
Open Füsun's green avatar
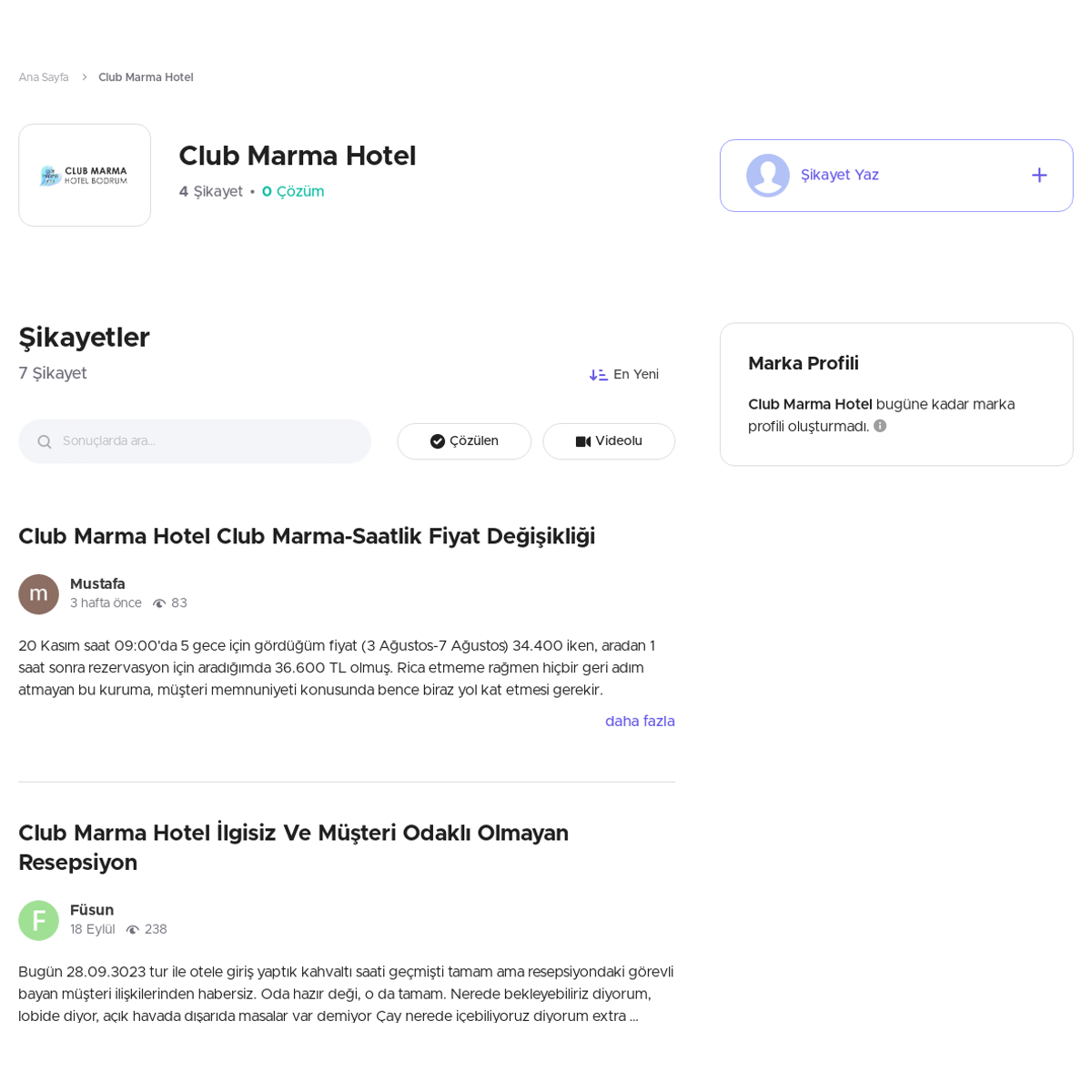click(x=38, y=921)
